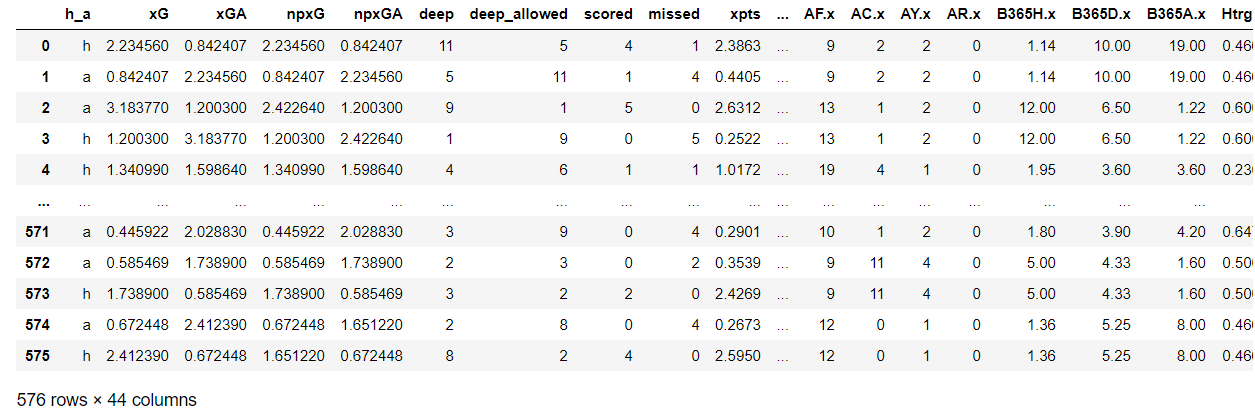The height and width of the screenshot is (415, 1255).
Task: Click the scored column header
Action: [x=609, y=15]
